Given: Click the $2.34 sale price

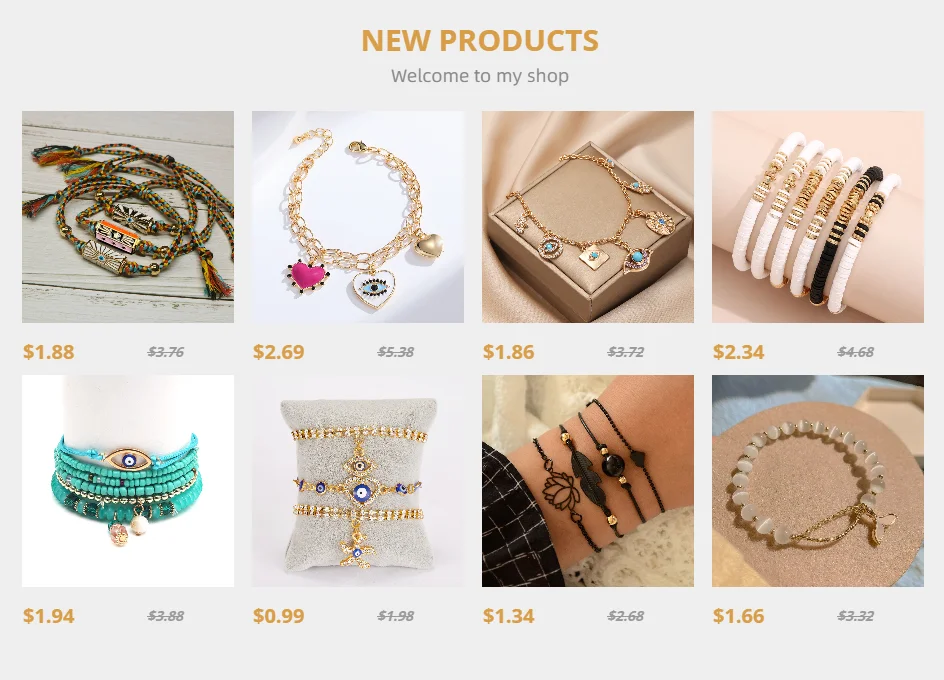Looking at the screenshot, I should (739, 352).
